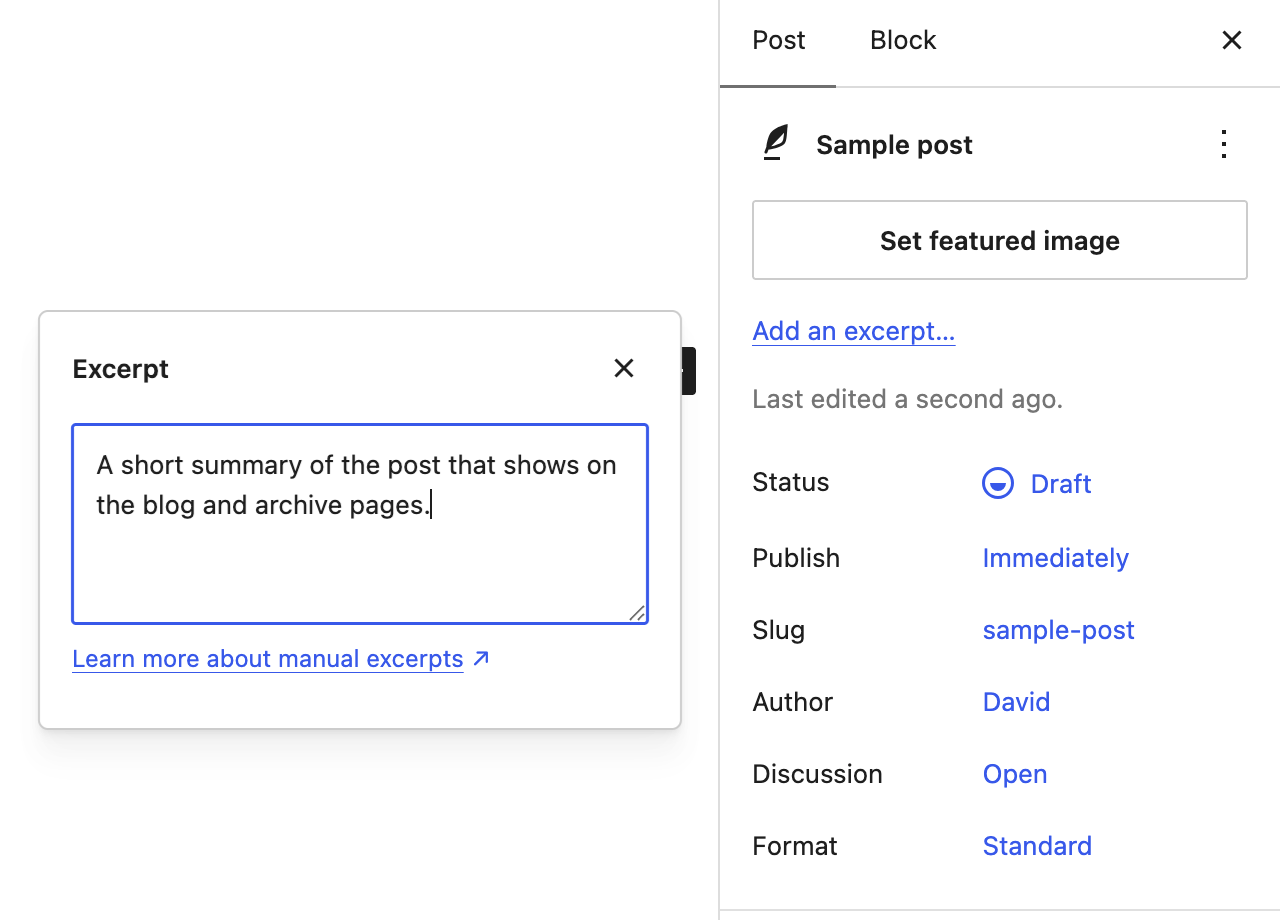This screenshot has height=920, width=1280.
Task: Open the Add an excerpt link
Action: tap(854, 331)
